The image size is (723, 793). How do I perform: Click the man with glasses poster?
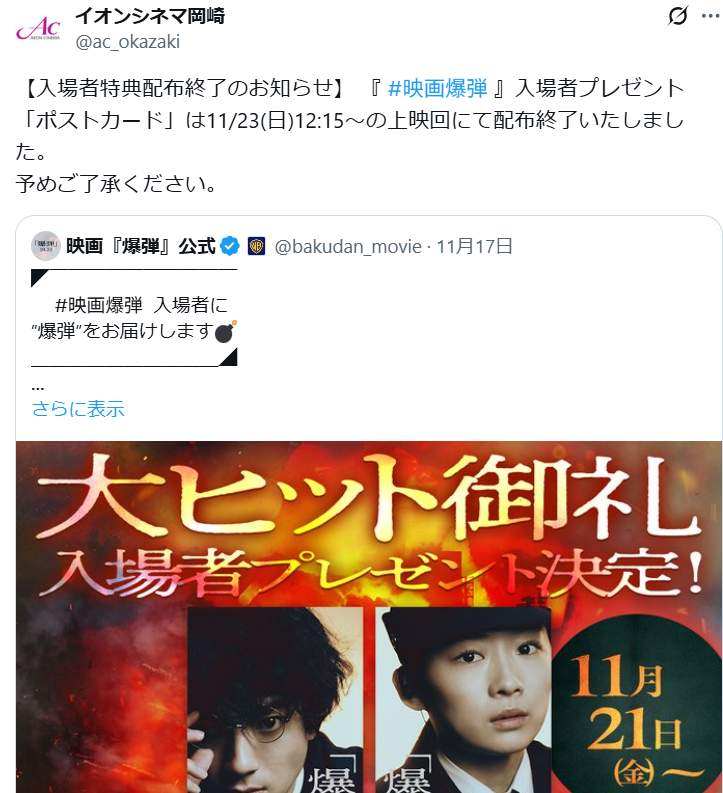pyautogui.click(x=275, y=700)
